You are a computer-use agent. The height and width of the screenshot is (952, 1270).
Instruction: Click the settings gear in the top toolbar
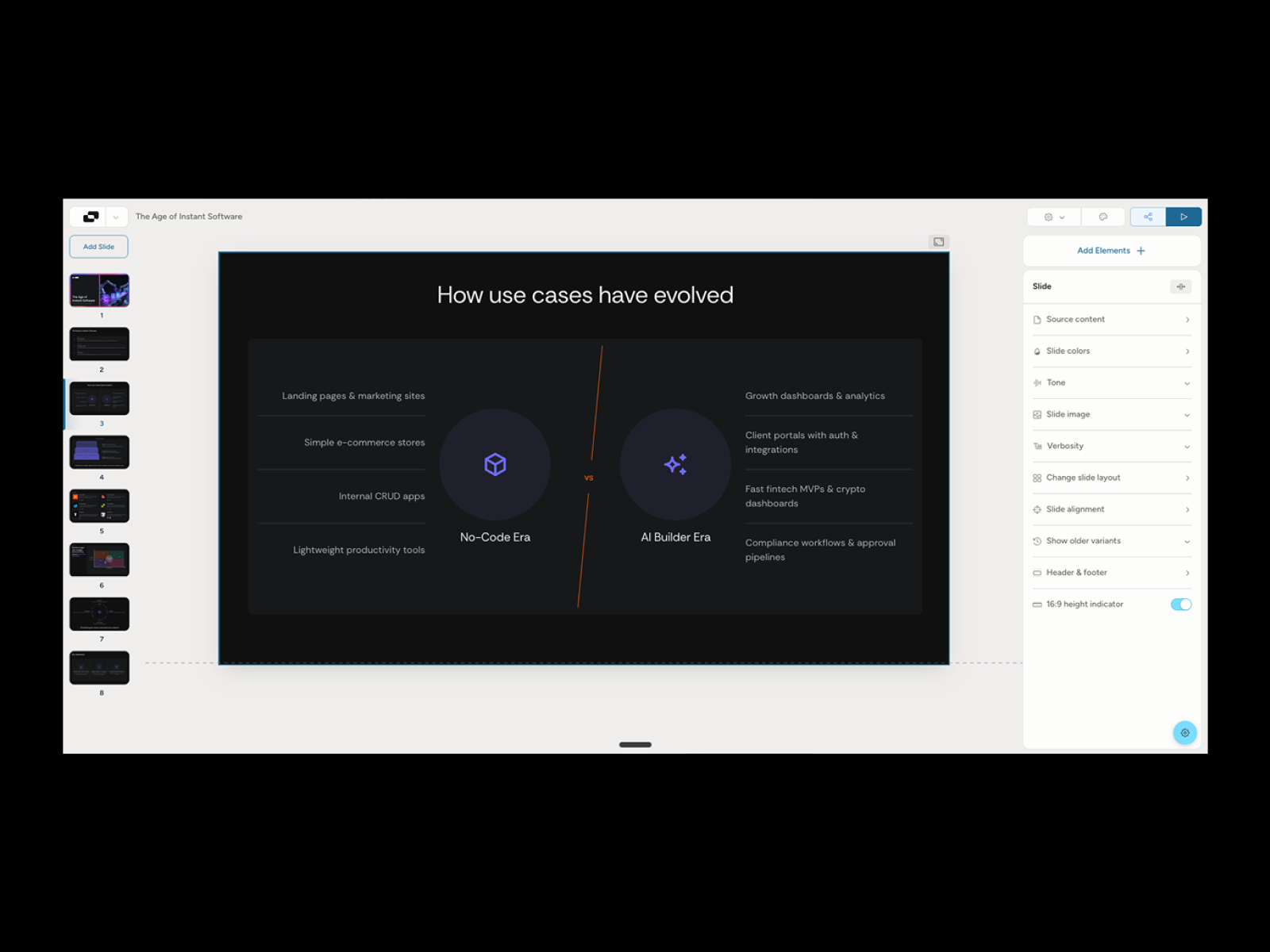pyautogui.click(x=1049, y=217)
